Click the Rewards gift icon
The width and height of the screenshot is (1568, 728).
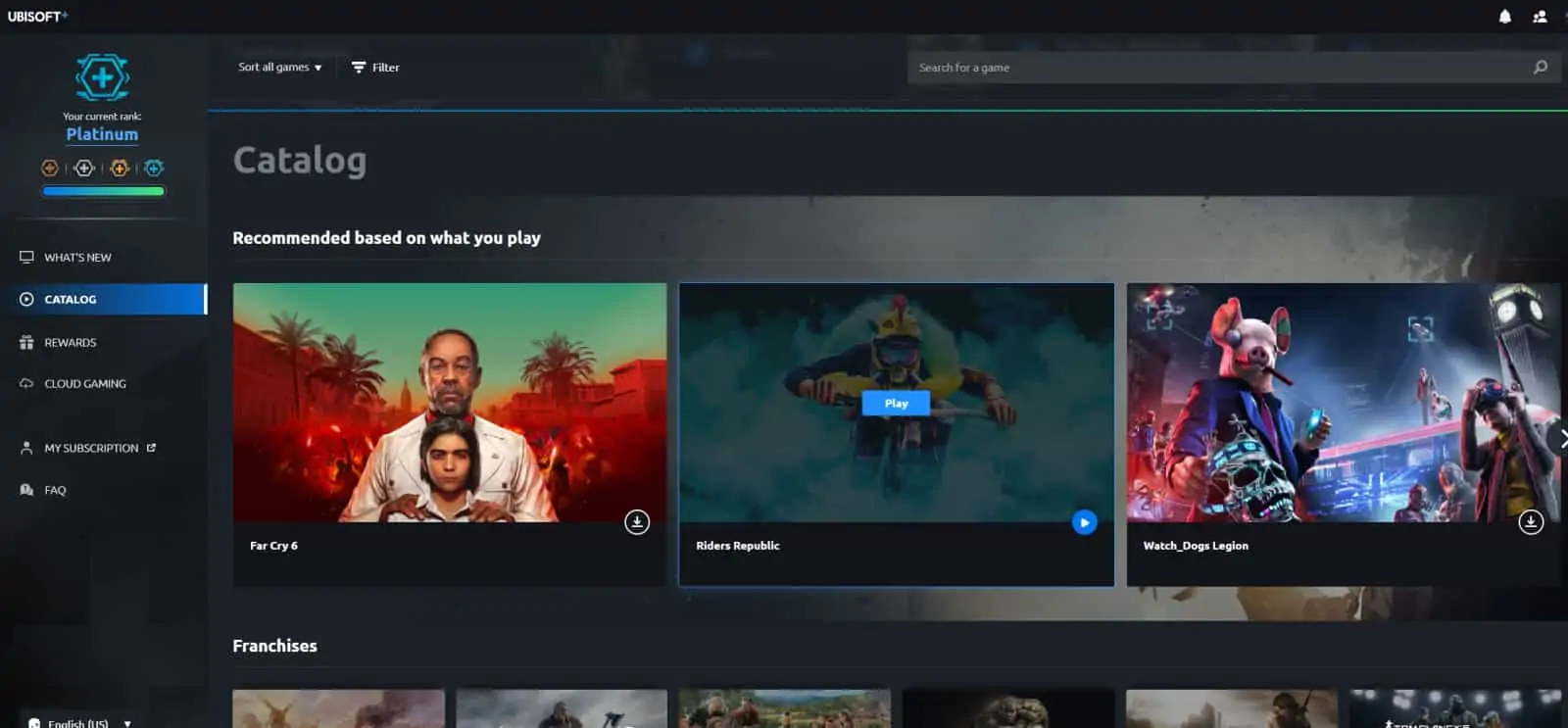26,342
